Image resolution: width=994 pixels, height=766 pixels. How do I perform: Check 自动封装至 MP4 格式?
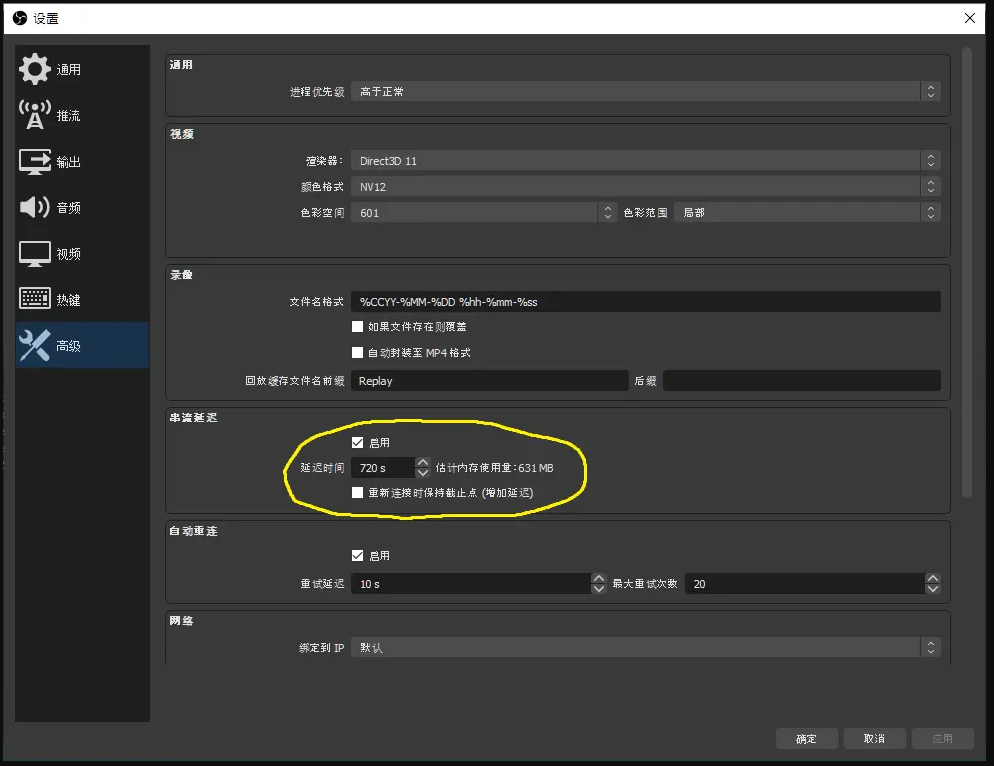point(358,351)
